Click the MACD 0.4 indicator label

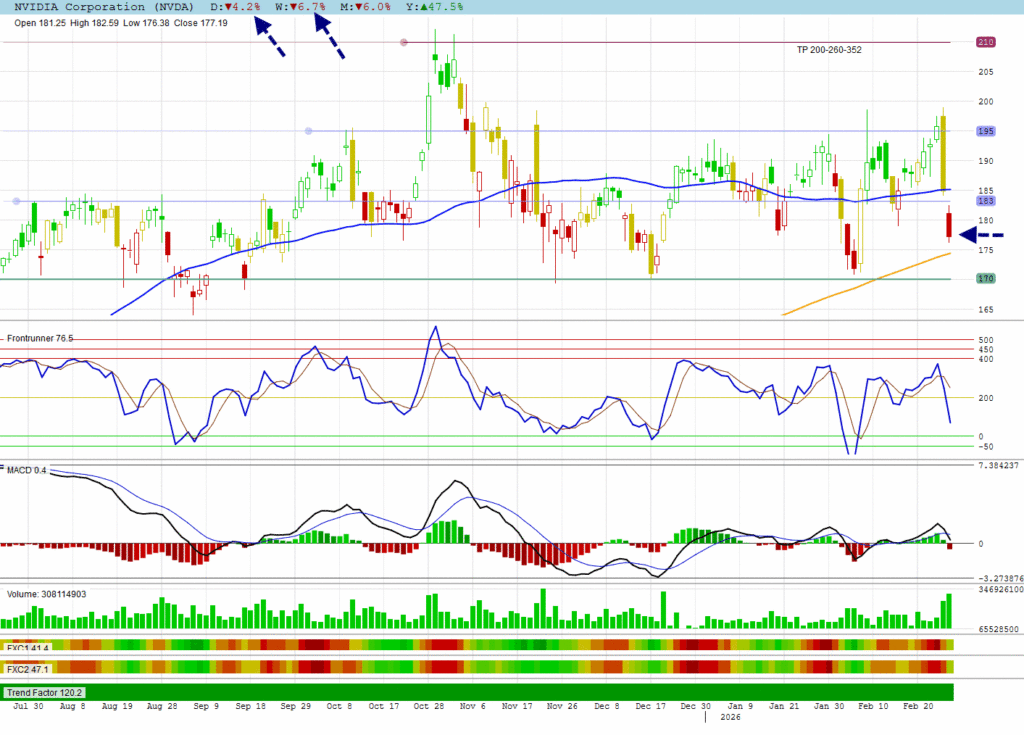(x=26, y=469)
